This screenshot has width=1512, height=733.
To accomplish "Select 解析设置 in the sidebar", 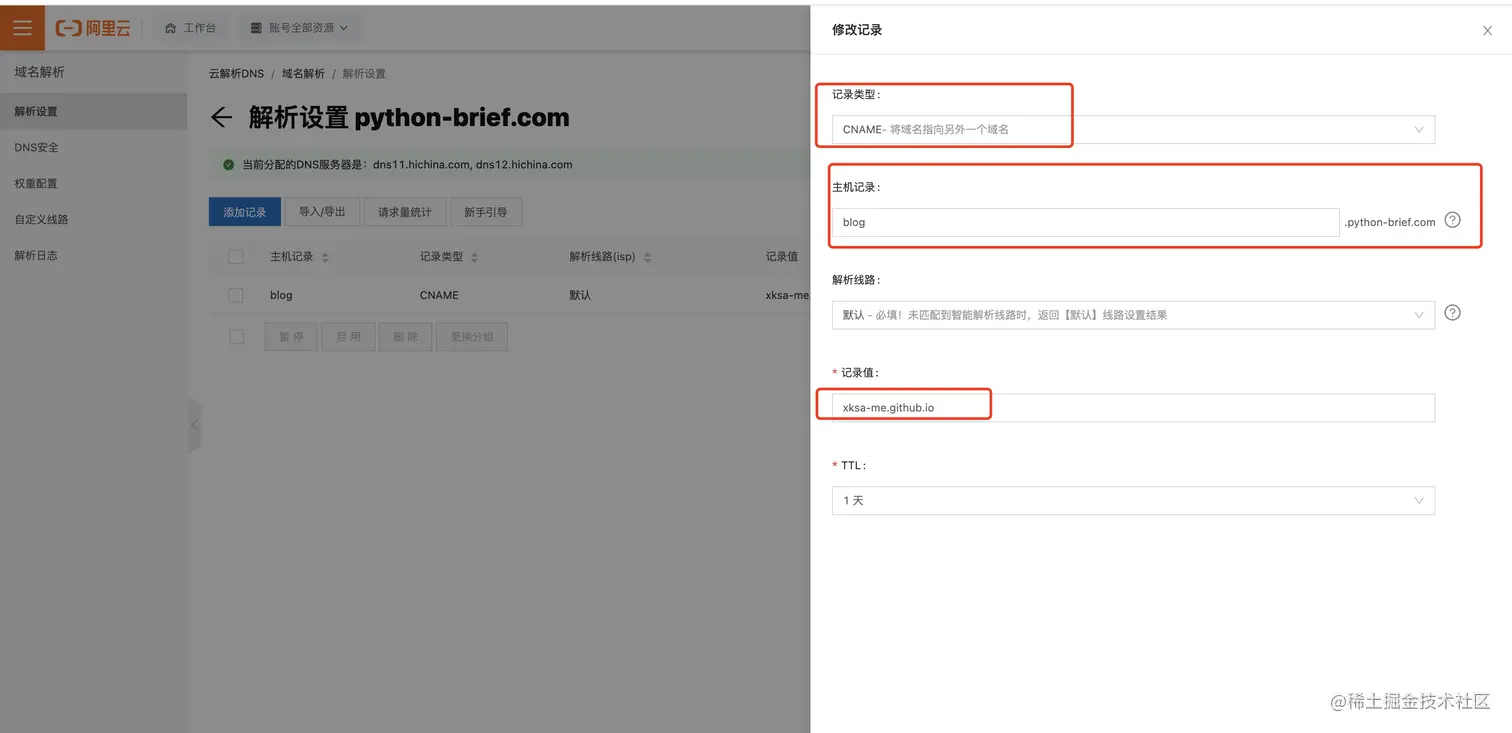I will [x=93, y=111].
